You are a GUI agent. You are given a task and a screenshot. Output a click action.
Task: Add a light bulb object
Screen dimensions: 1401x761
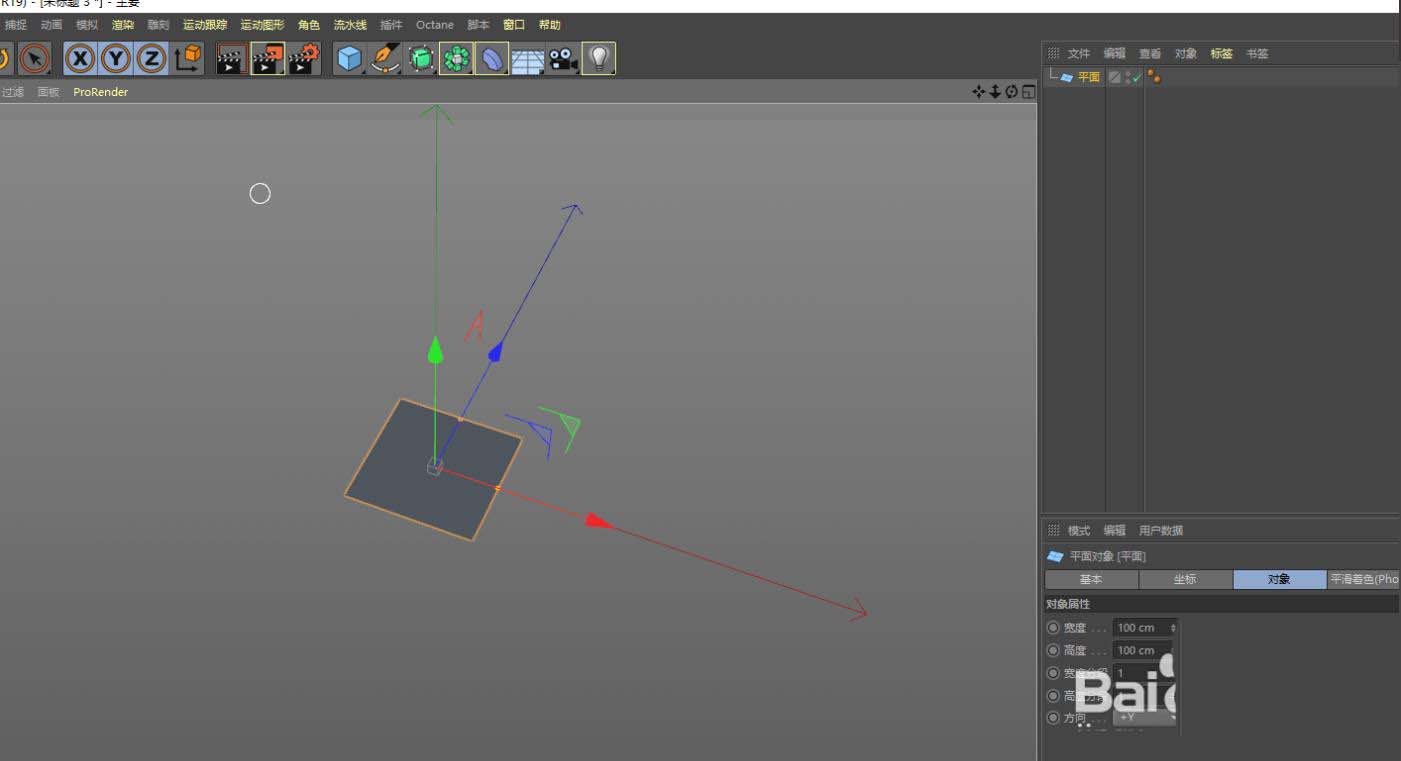(x=598, y=60)
